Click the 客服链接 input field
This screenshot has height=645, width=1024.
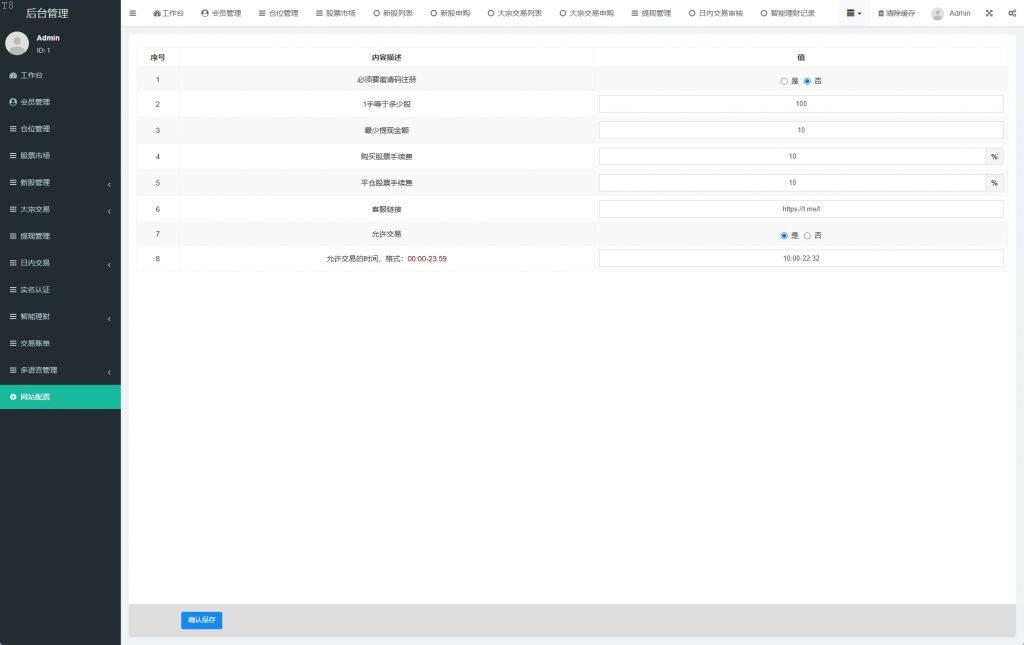[800, 209]
